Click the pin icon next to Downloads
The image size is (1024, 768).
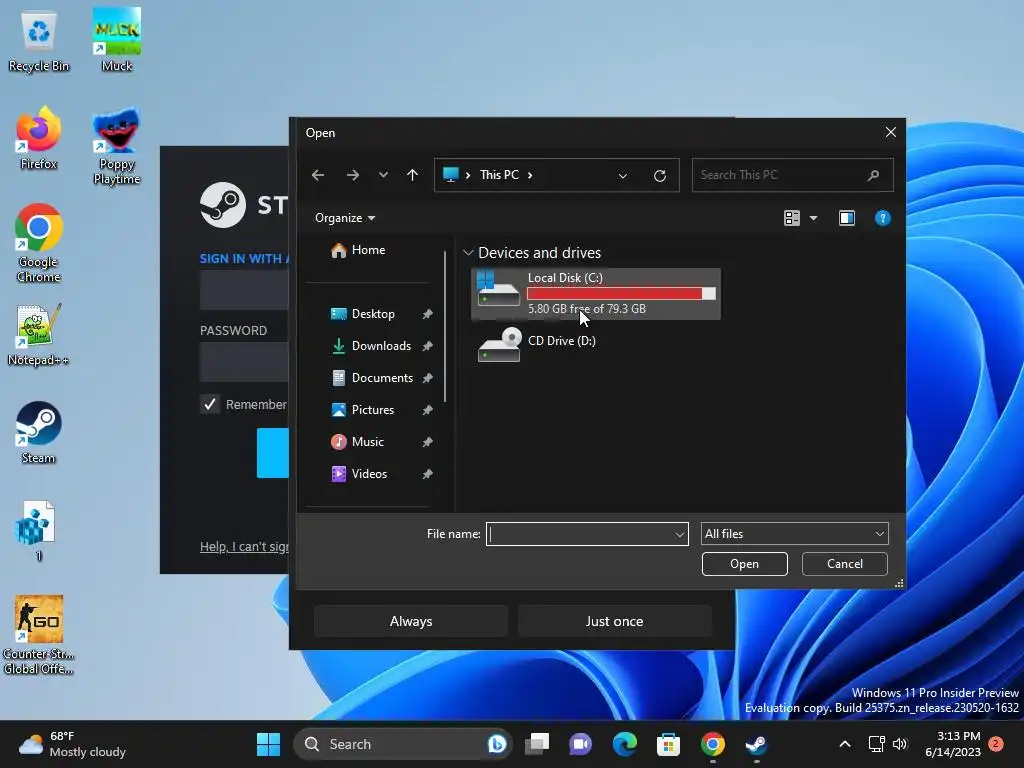click(x=427, y=346)
